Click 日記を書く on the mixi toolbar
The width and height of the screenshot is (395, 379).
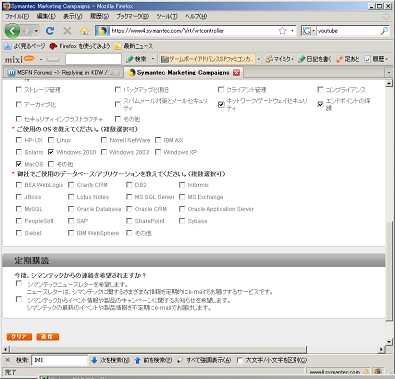point(315,59)
